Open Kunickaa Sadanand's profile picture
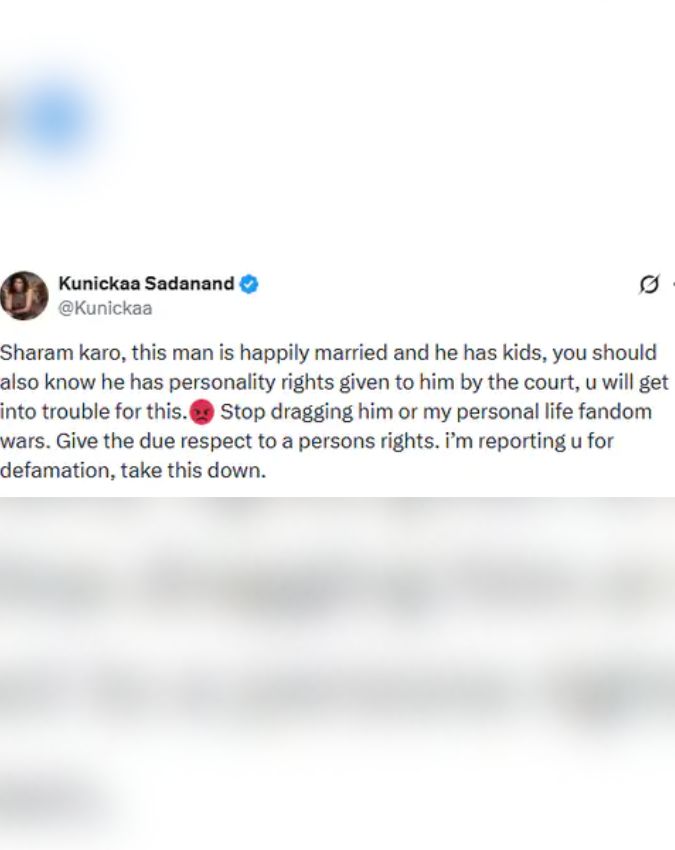This screenshot has height=850, width=675. click(24, 295)
